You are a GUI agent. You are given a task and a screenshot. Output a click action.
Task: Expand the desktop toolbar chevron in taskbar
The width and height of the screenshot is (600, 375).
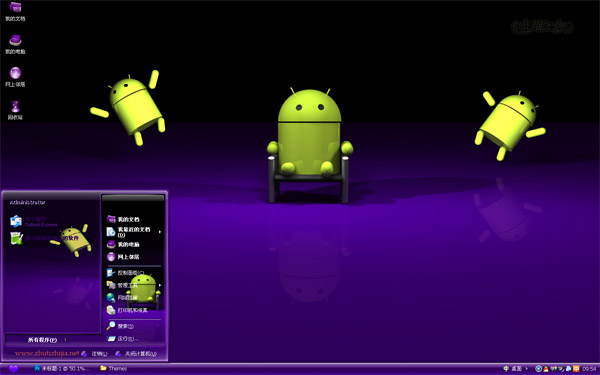click(527, 368)
